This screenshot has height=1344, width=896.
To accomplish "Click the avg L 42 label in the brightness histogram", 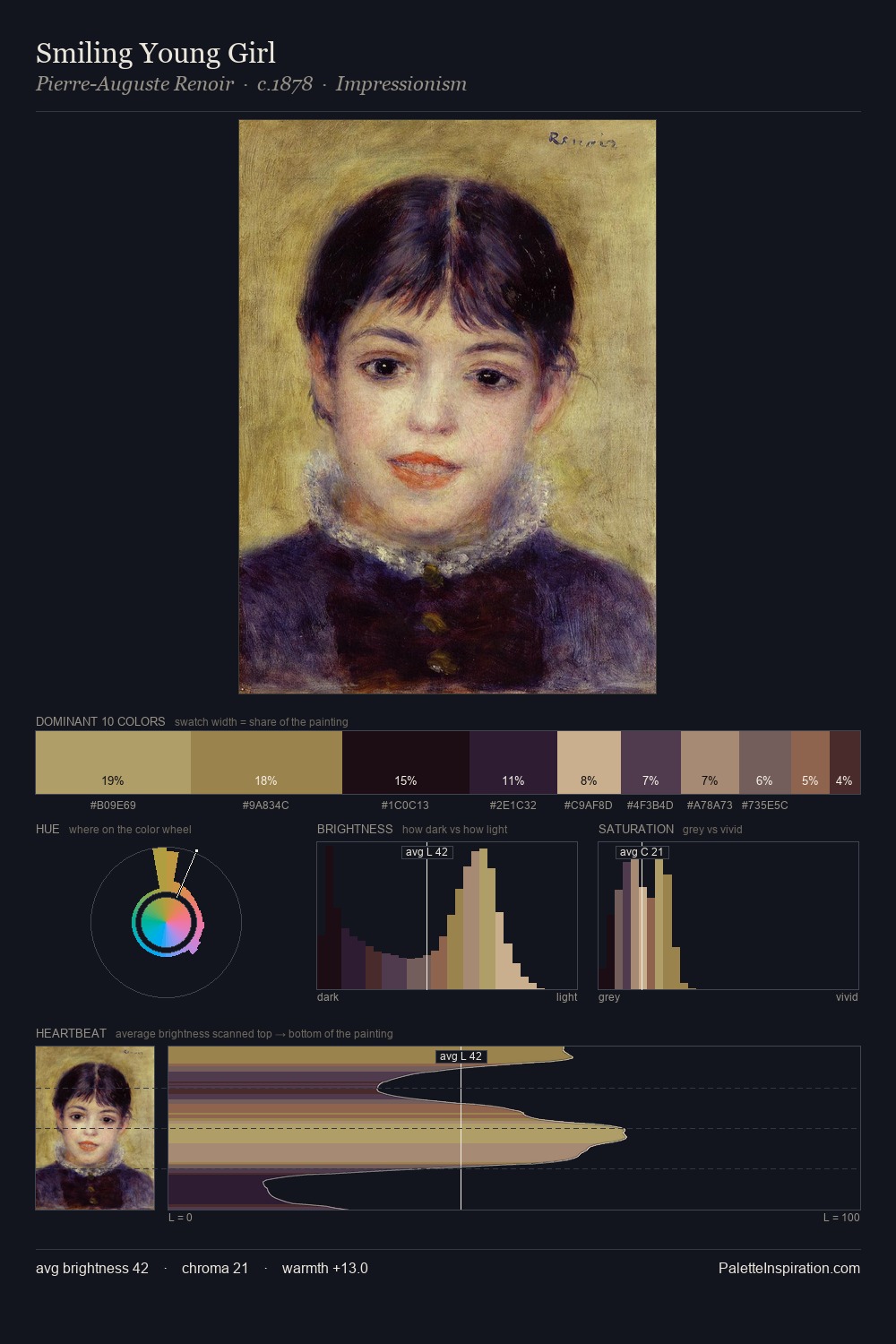I will point(427,852).
